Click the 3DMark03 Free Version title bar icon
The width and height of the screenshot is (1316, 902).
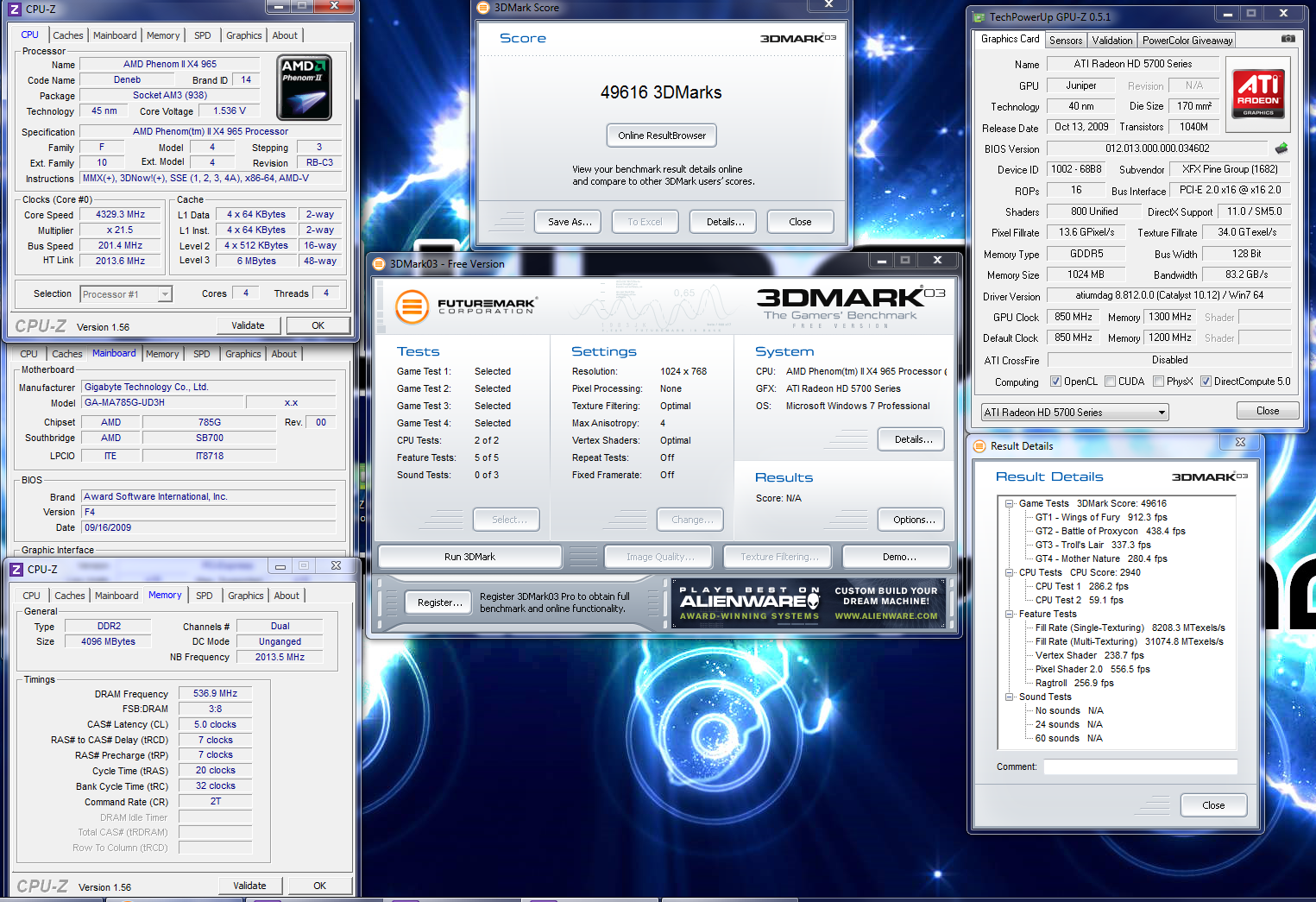click(x=379, y=264)
